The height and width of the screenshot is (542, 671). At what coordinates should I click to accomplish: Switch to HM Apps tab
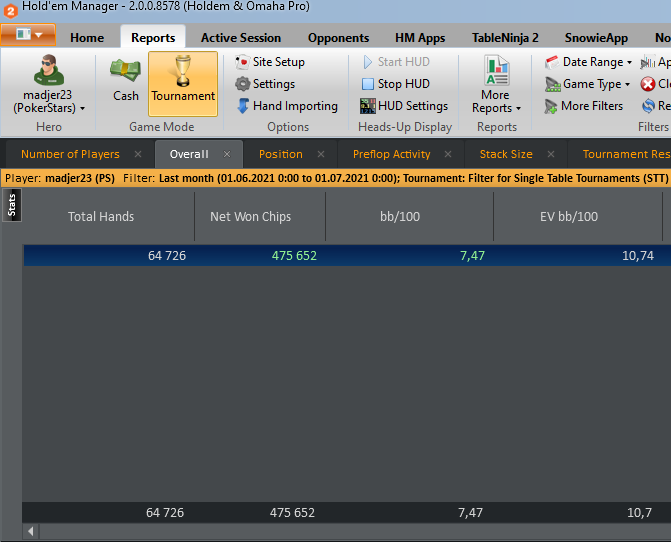(x=420, y=38)
